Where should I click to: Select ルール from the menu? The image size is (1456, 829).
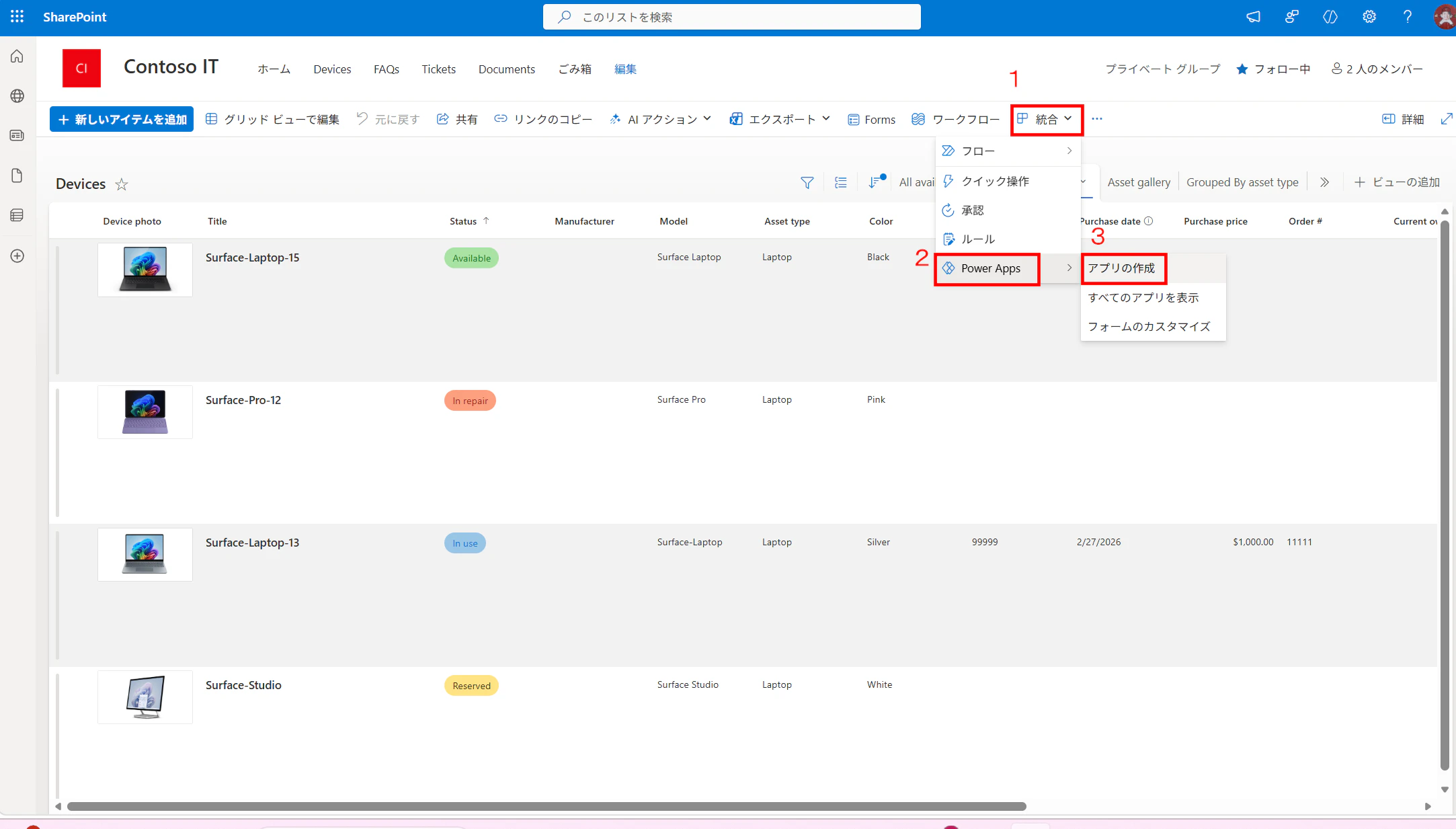pyautogui.click(x=1008, y=239)
